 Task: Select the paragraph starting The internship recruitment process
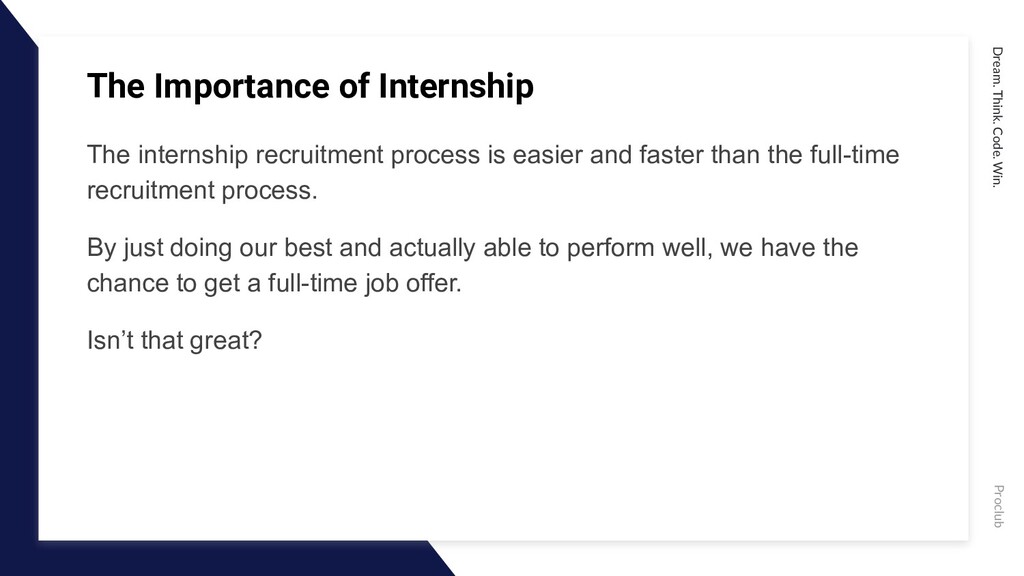[493, 172]
